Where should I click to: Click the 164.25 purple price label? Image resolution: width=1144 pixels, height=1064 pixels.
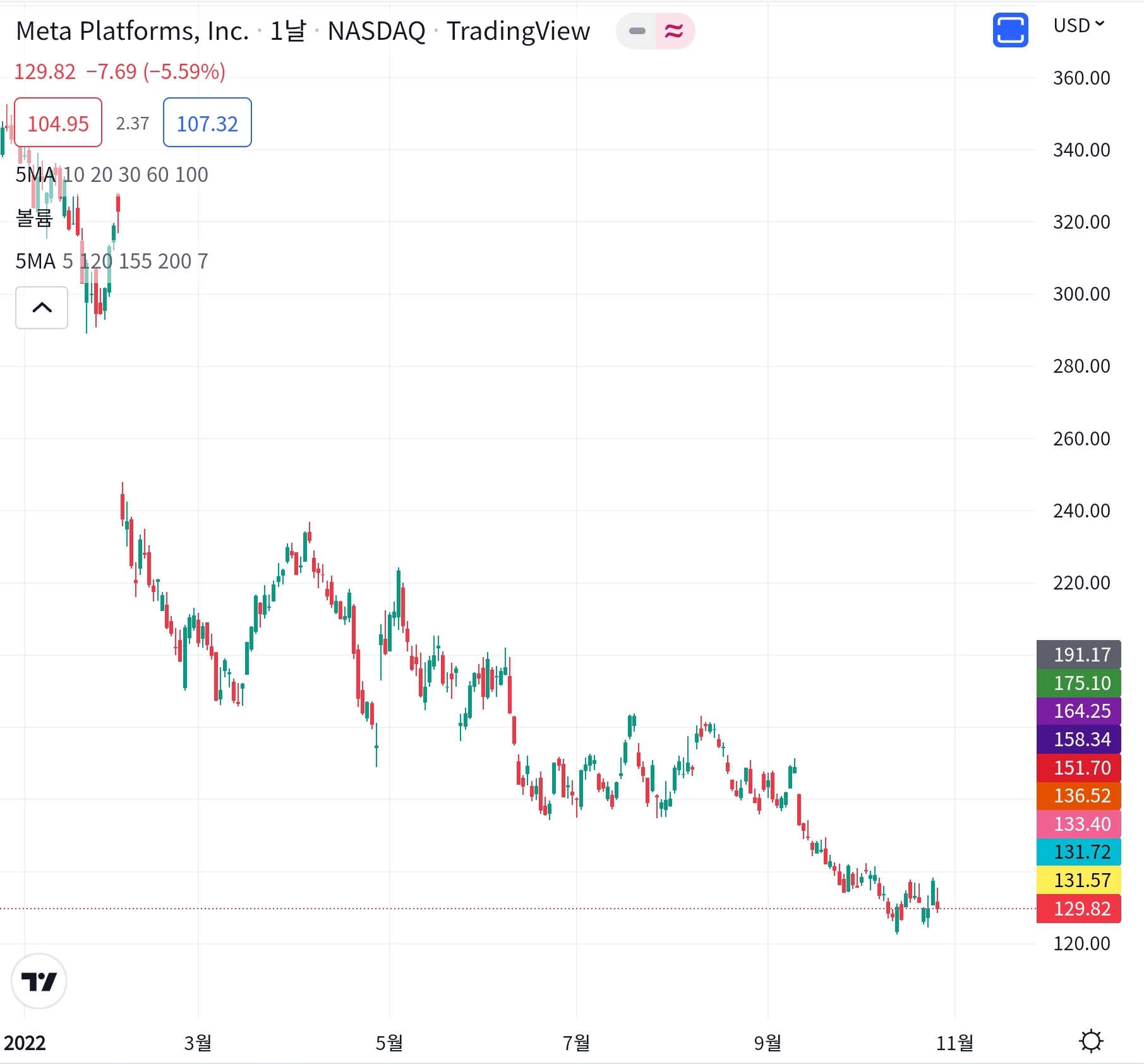(x=1079, y=711)
